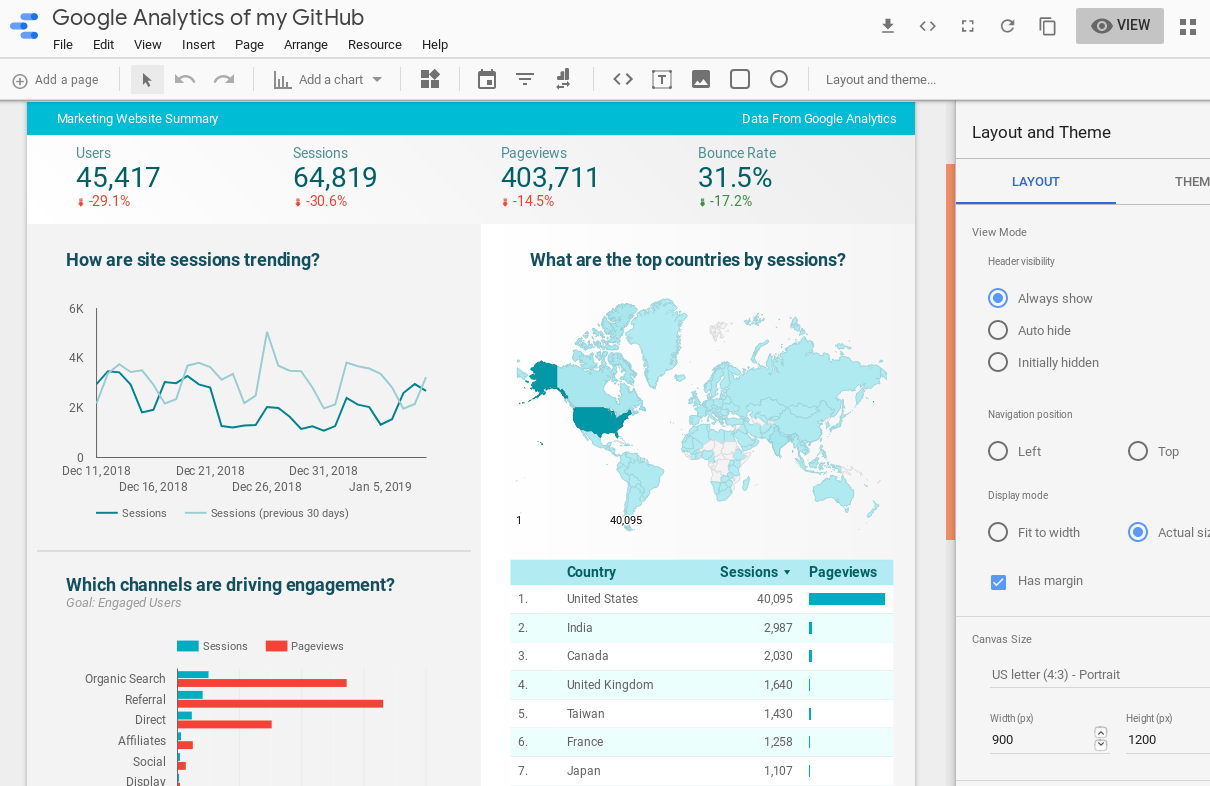Insert a date range control

(x=486, y=79)
